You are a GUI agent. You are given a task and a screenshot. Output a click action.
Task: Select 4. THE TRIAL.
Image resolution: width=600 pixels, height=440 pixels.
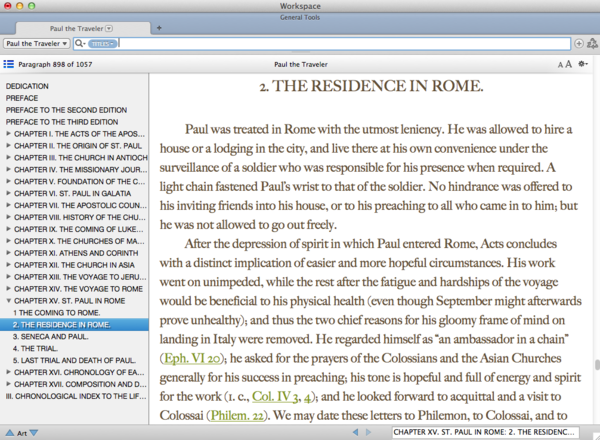tap(35, 349)
